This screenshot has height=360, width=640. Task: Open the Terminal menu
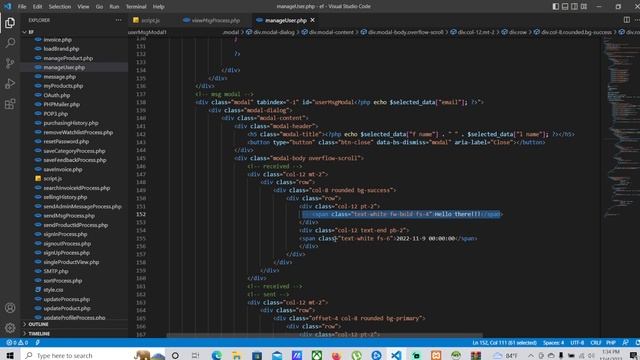pos(136,7)
